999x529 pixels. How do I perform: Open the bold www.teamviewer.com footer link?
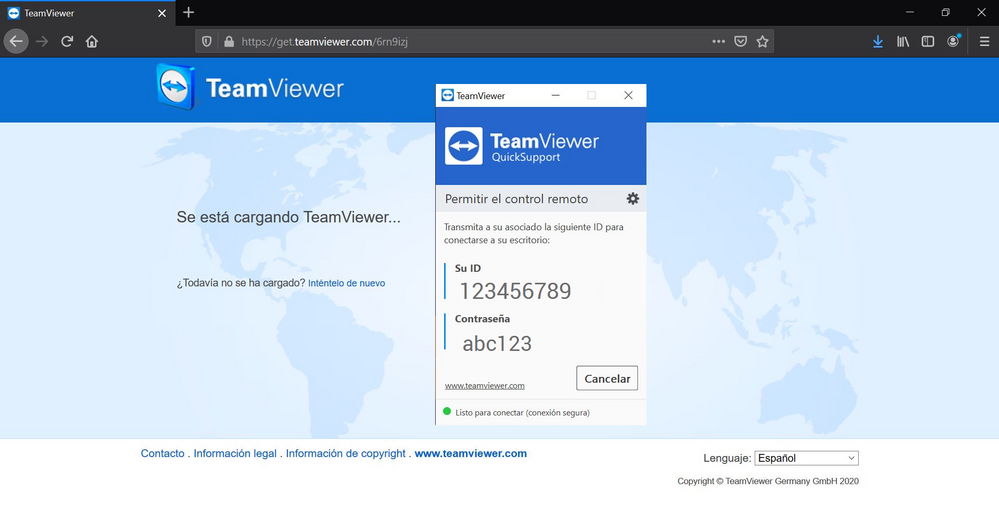point(471,453)
